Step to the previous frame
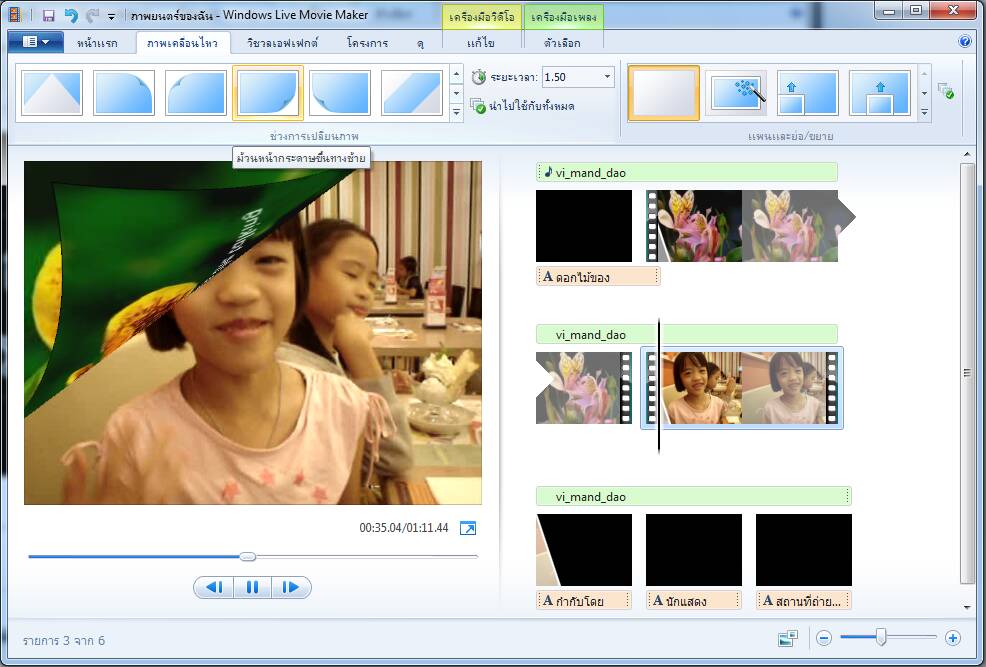The height and width of the screenshot is (667, 986). tap(214, 587)
